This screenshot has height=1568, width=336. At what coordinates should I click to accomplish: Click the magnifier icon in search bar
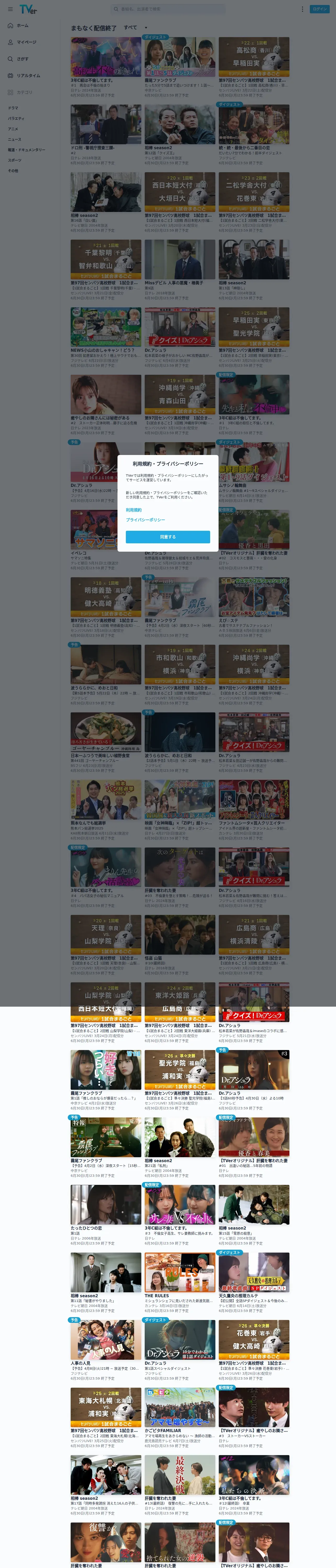coord(116,9)
